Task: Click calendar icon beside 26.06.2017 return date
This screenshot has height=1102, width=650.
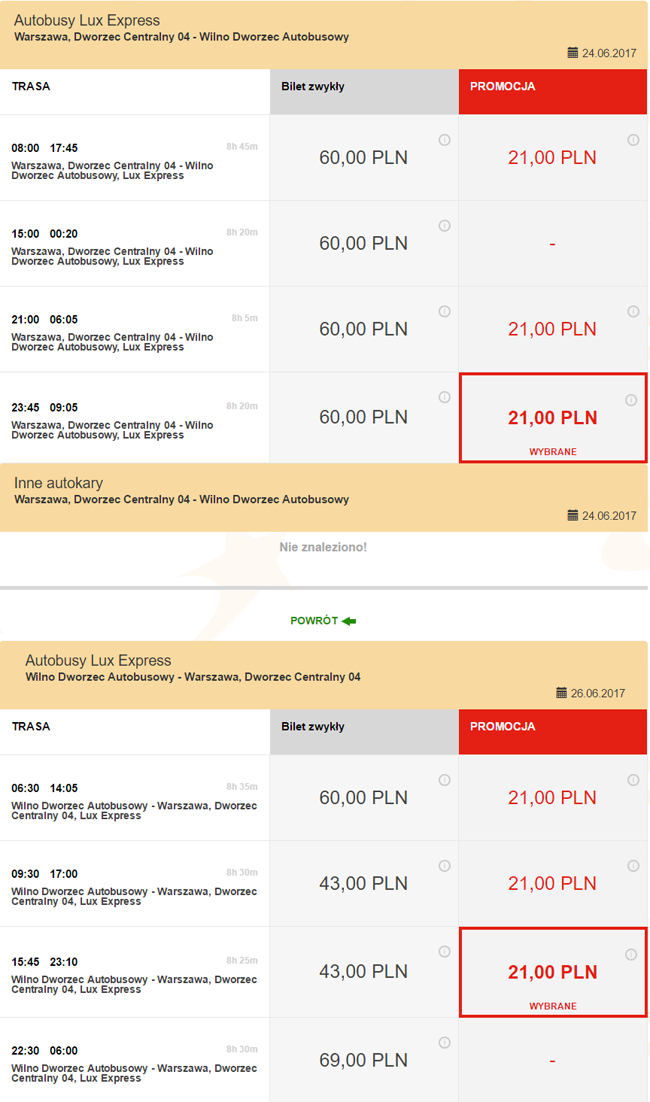Action: (x=560, y=693)
